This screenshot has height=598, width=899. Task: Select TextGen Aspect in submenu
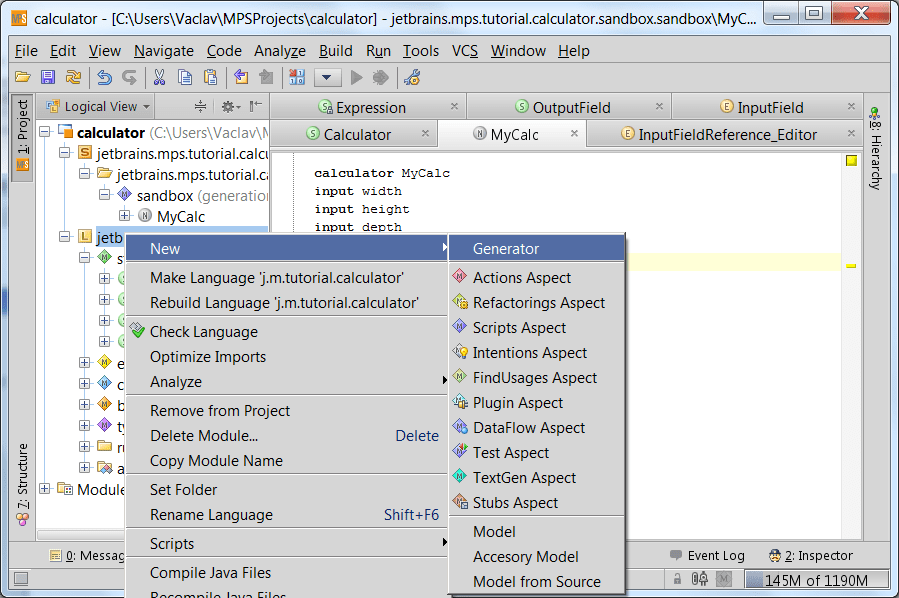[x=524, y=478]
